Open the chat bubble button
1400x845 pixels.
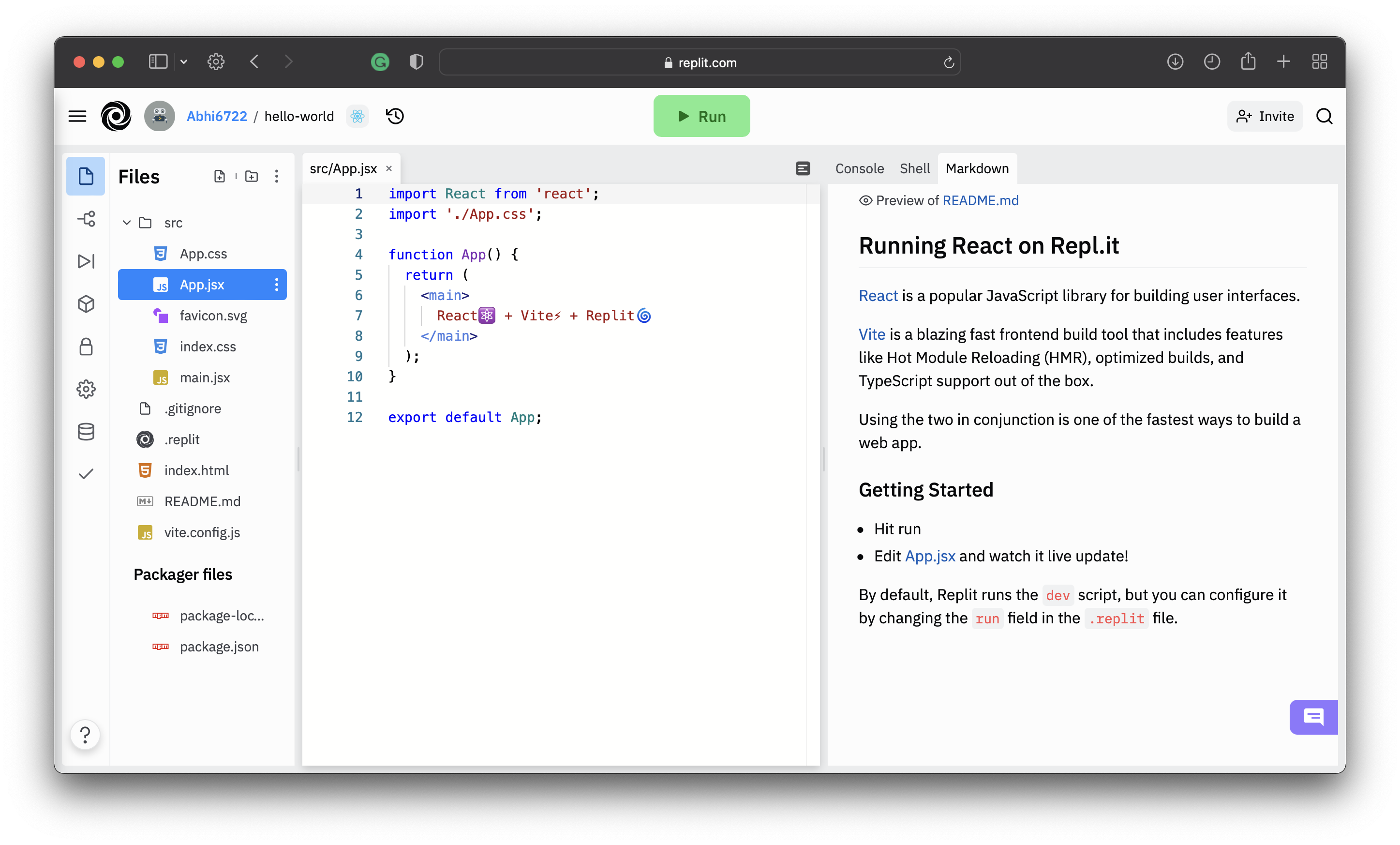[x=1313, y=717]
